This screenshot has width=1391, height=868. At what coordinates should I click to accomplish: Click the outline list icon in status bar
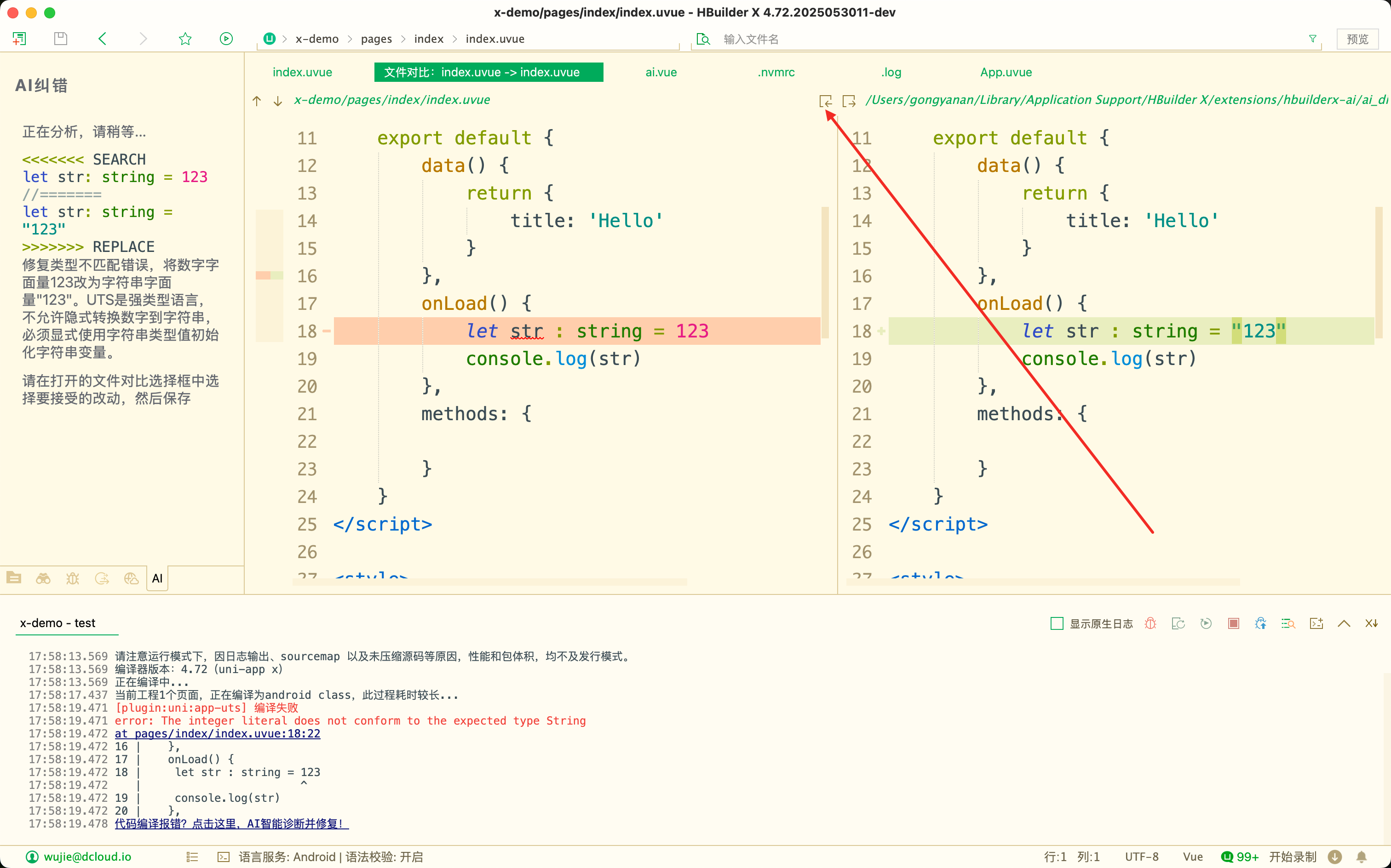tap(192, 857)
